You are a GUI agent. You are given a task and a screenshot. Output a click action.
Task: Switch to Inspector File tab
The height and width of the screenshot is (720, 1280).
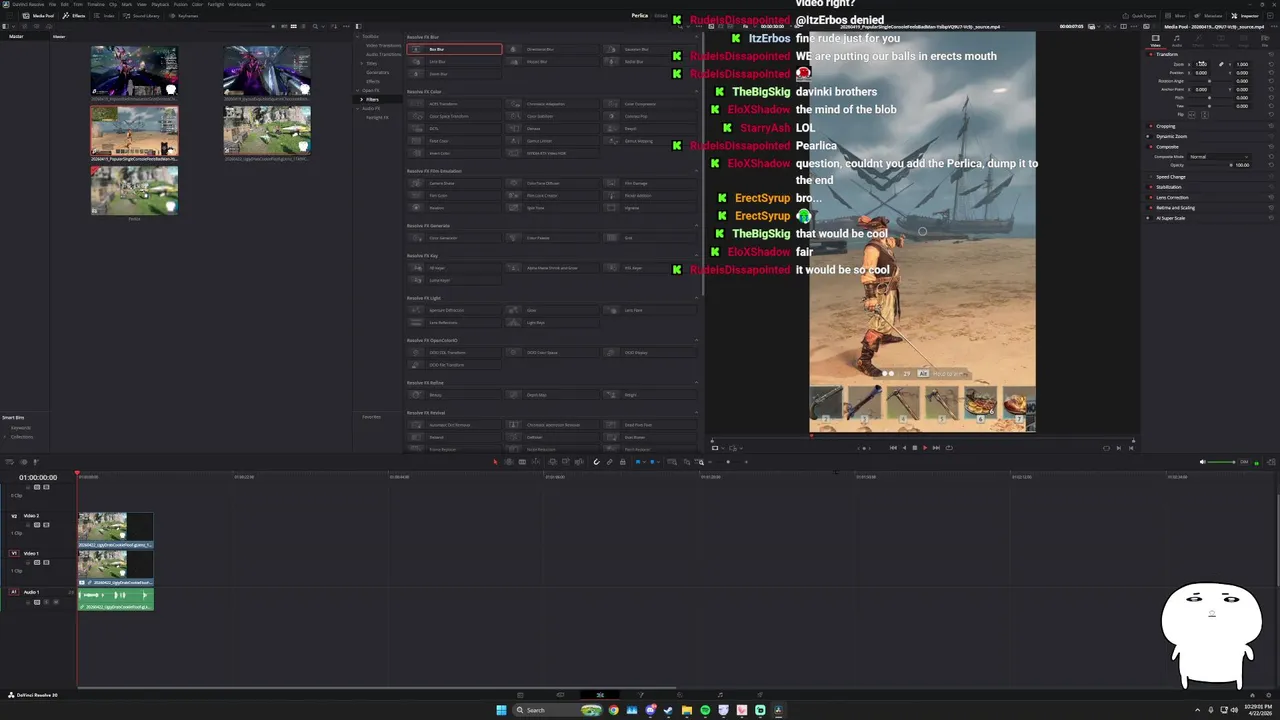coord(1265,41)
